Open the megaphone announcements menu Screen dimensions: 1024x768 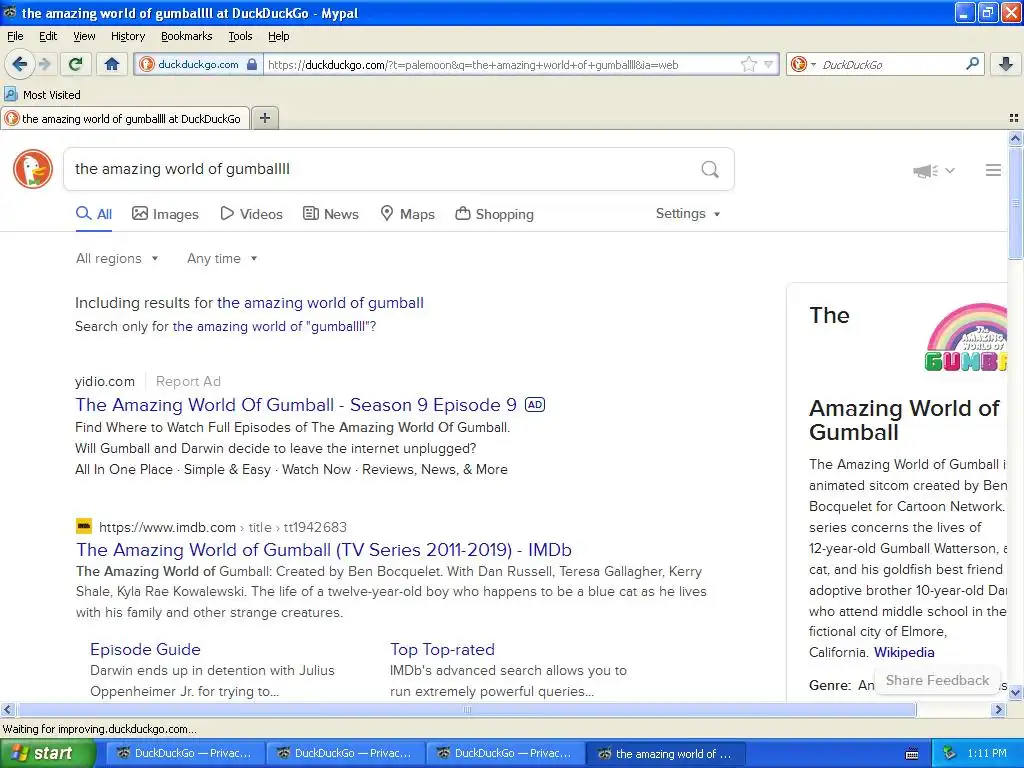pos(934,171)
